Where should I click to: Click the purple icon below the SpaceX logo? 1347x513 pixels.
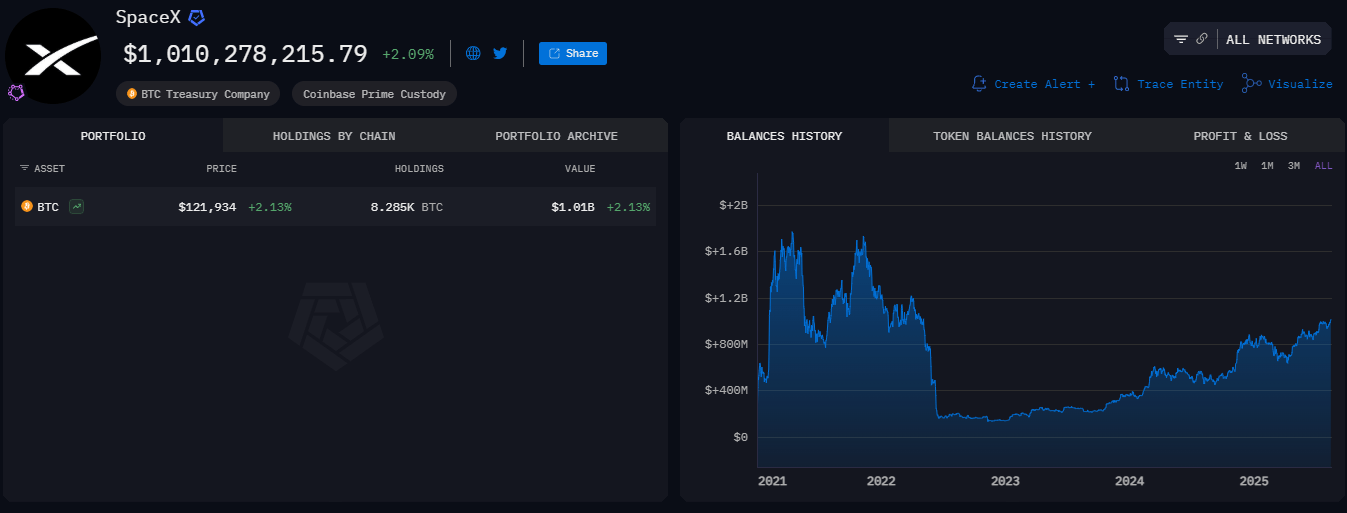tap(16, 93)
